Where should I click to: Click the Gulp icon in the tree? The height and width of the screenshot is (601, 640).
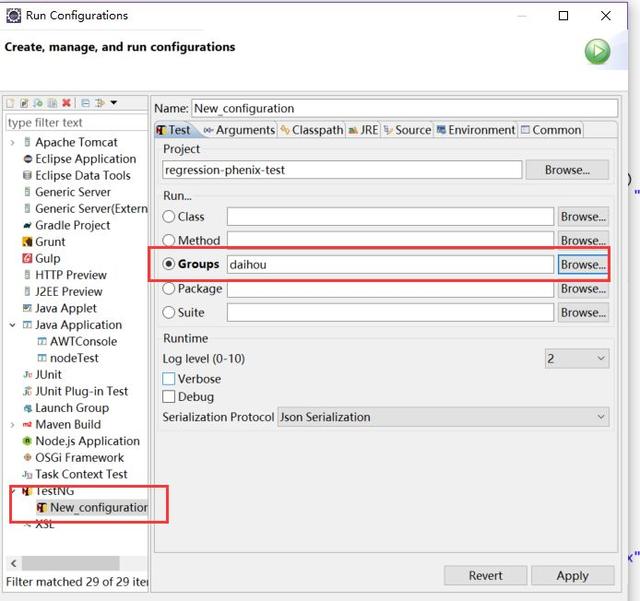tap(27, 258)
